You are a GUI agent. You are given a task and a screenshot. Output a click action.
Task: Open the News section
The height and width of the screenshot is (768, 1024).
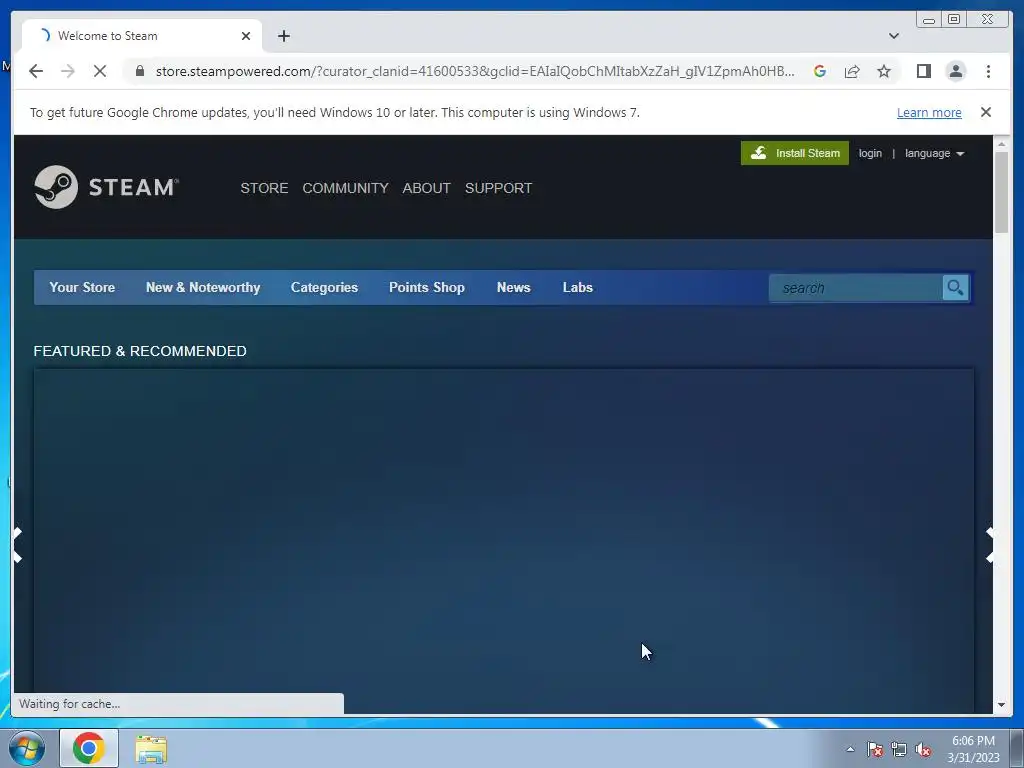(x=513, y=287)
